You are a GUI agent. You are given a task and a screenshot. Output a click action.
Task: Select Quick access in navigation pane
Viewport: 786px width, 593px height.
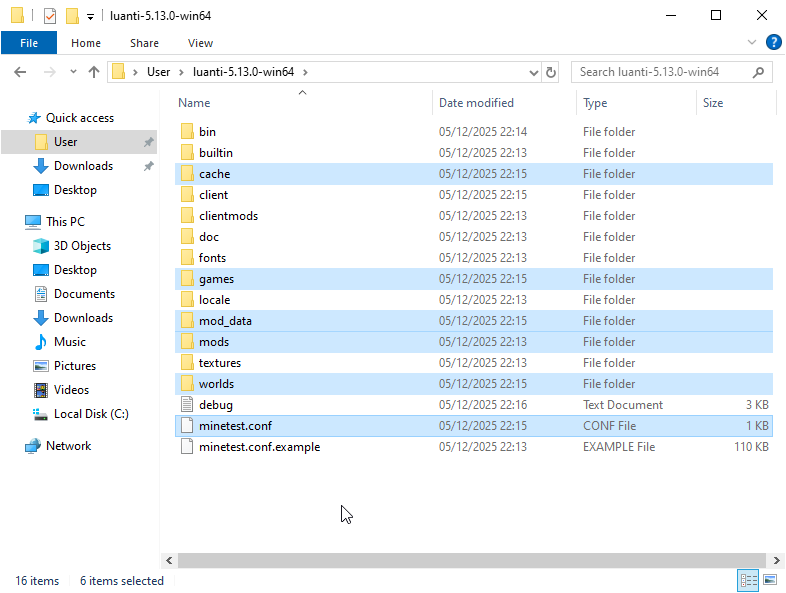coord(80,118)
